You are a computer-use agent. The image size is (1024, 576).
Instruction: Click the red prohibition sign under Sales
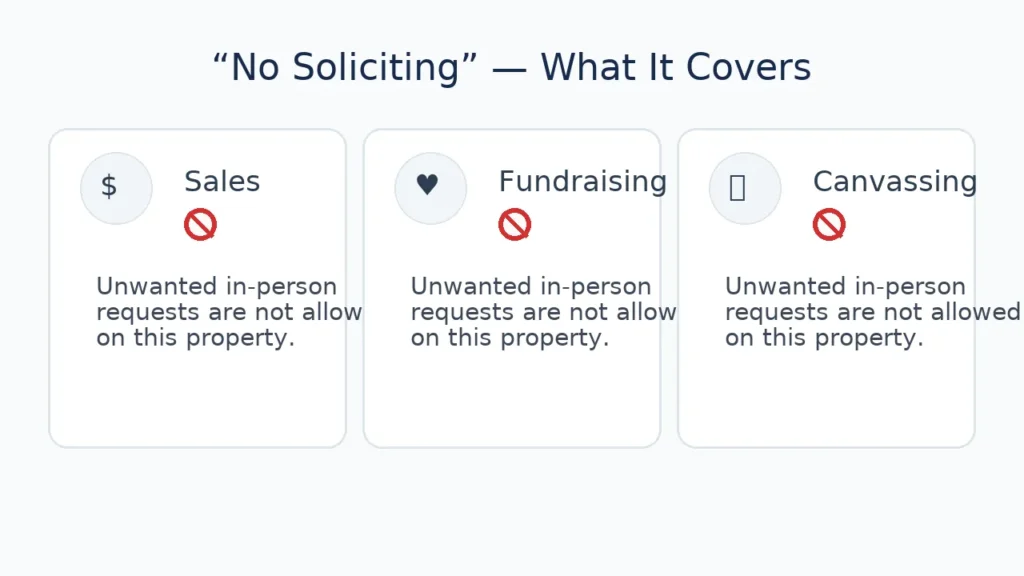click(200, 225)
